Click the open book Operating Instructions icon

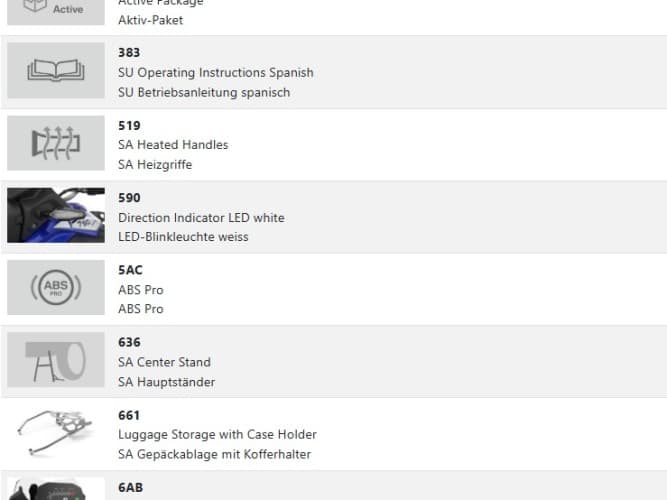point(56,70)
